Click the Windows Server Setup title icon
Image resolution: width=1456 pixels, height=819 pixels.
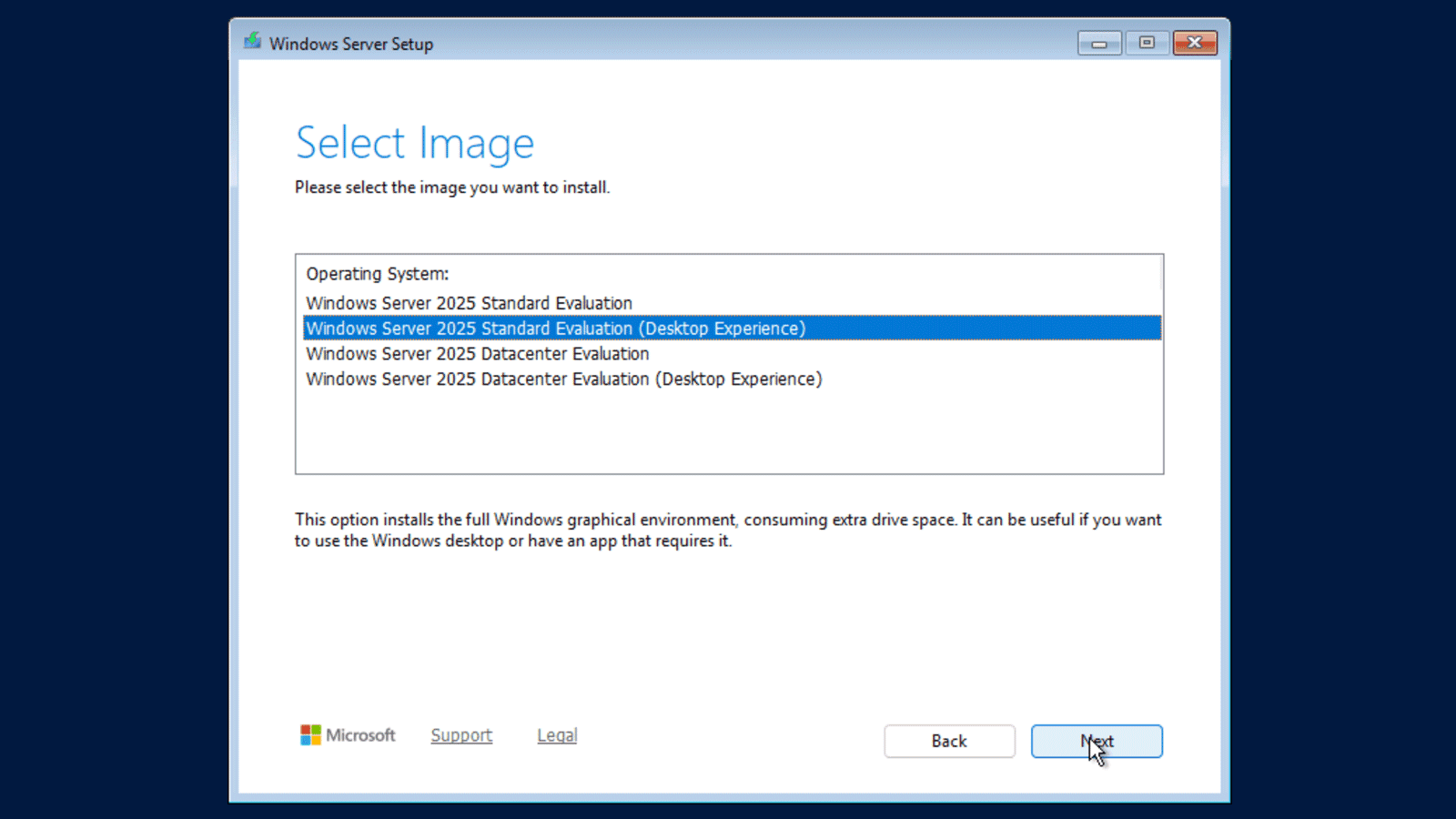click(x=252, y=42)
